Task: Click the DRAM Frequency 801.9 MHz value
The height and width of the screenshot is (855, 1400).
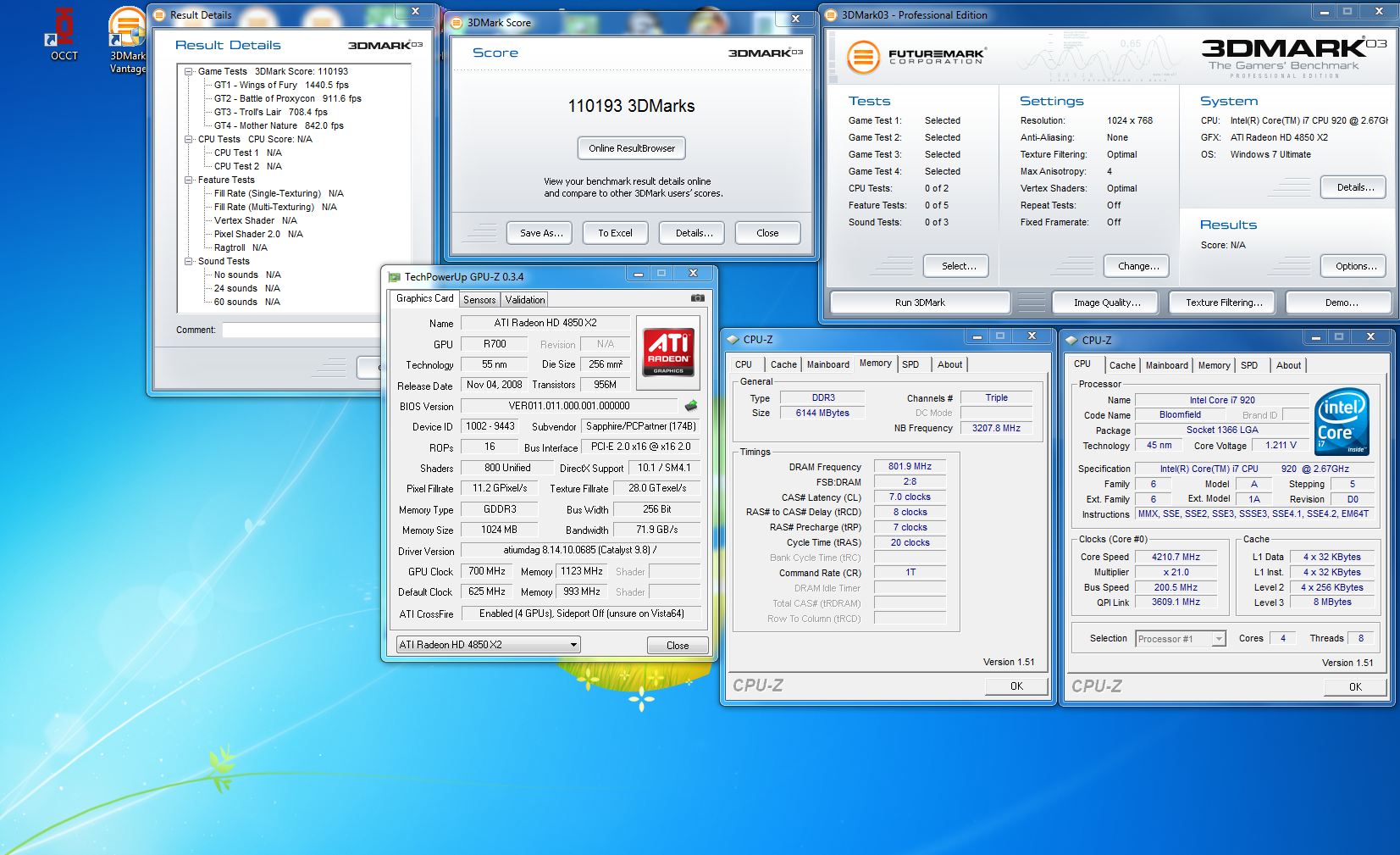Action: click(x=910, y=466)
